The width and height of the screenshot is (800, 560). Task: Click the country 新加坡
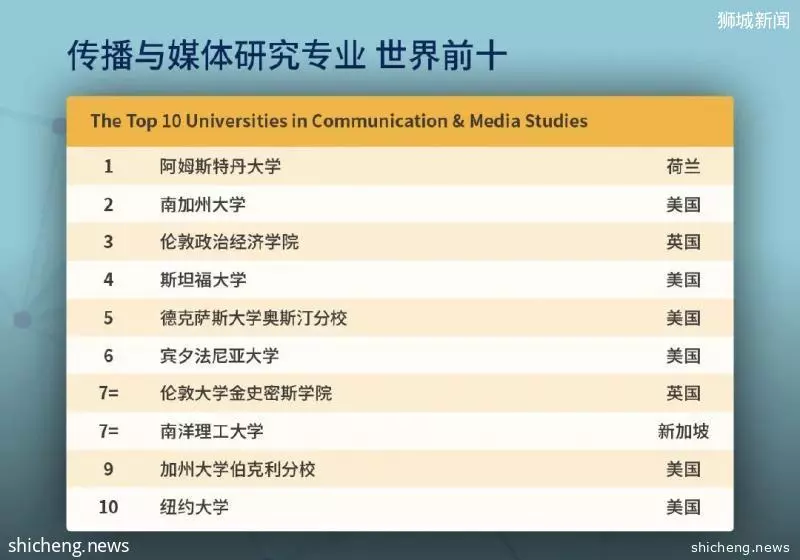683,431
